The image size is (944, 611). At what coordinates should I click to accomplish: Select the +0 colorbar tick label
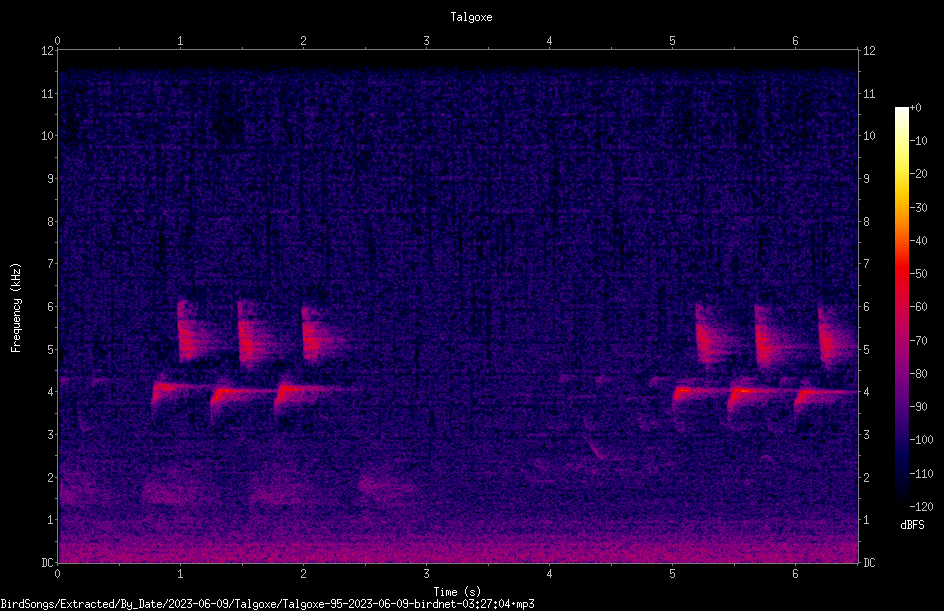(916, 108)
